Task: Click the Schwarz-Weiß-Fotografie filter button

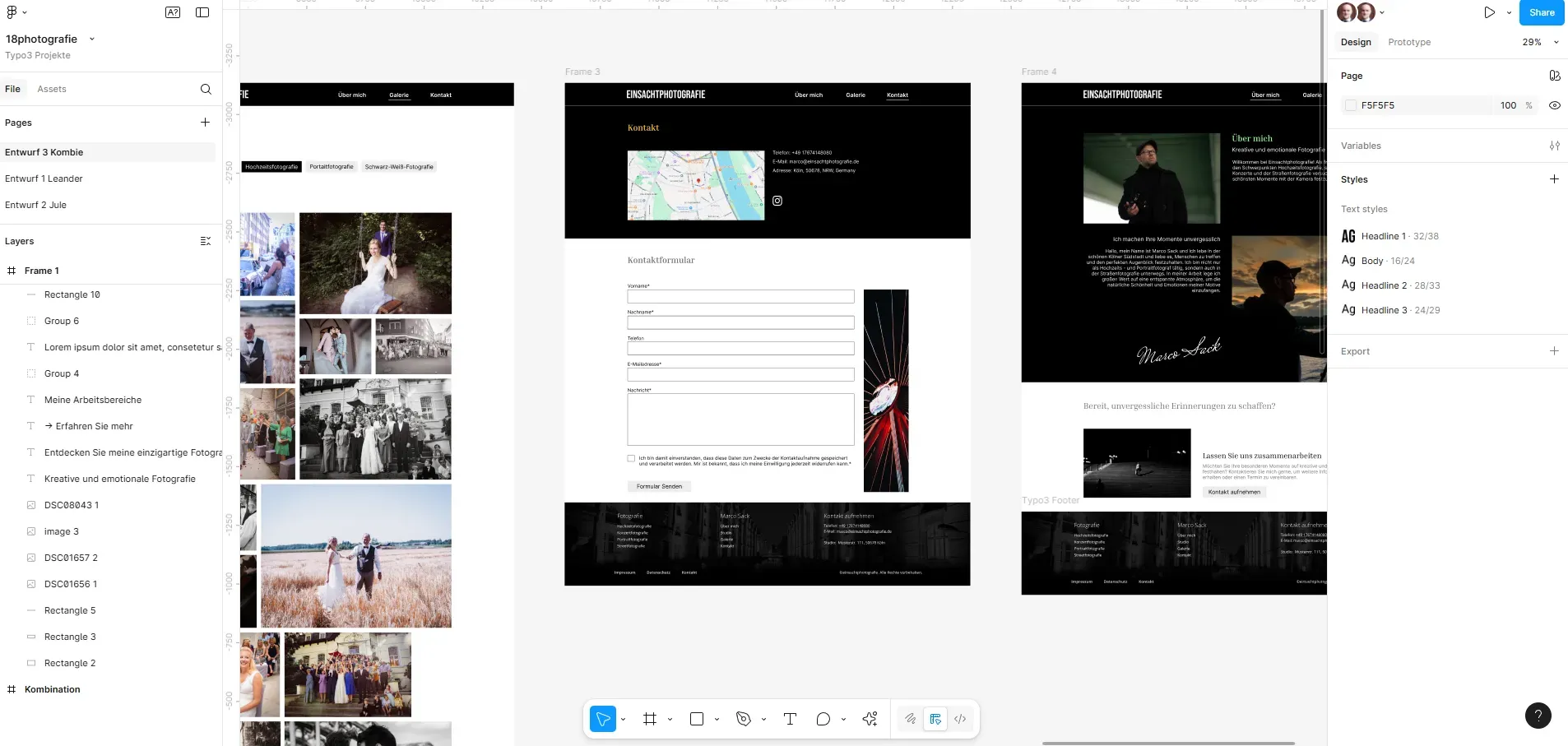Action: (399, 167)
